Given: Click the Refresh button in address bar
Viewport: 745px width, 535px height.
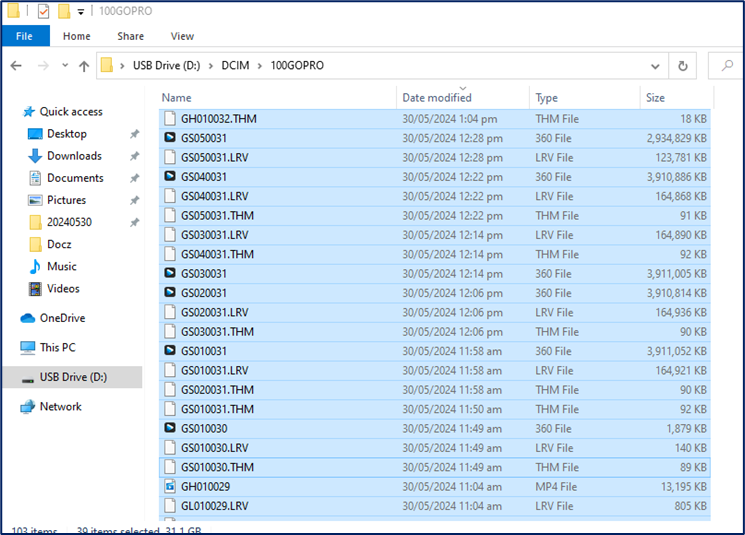Looking at the screenshot, I should tap(683, 66).
